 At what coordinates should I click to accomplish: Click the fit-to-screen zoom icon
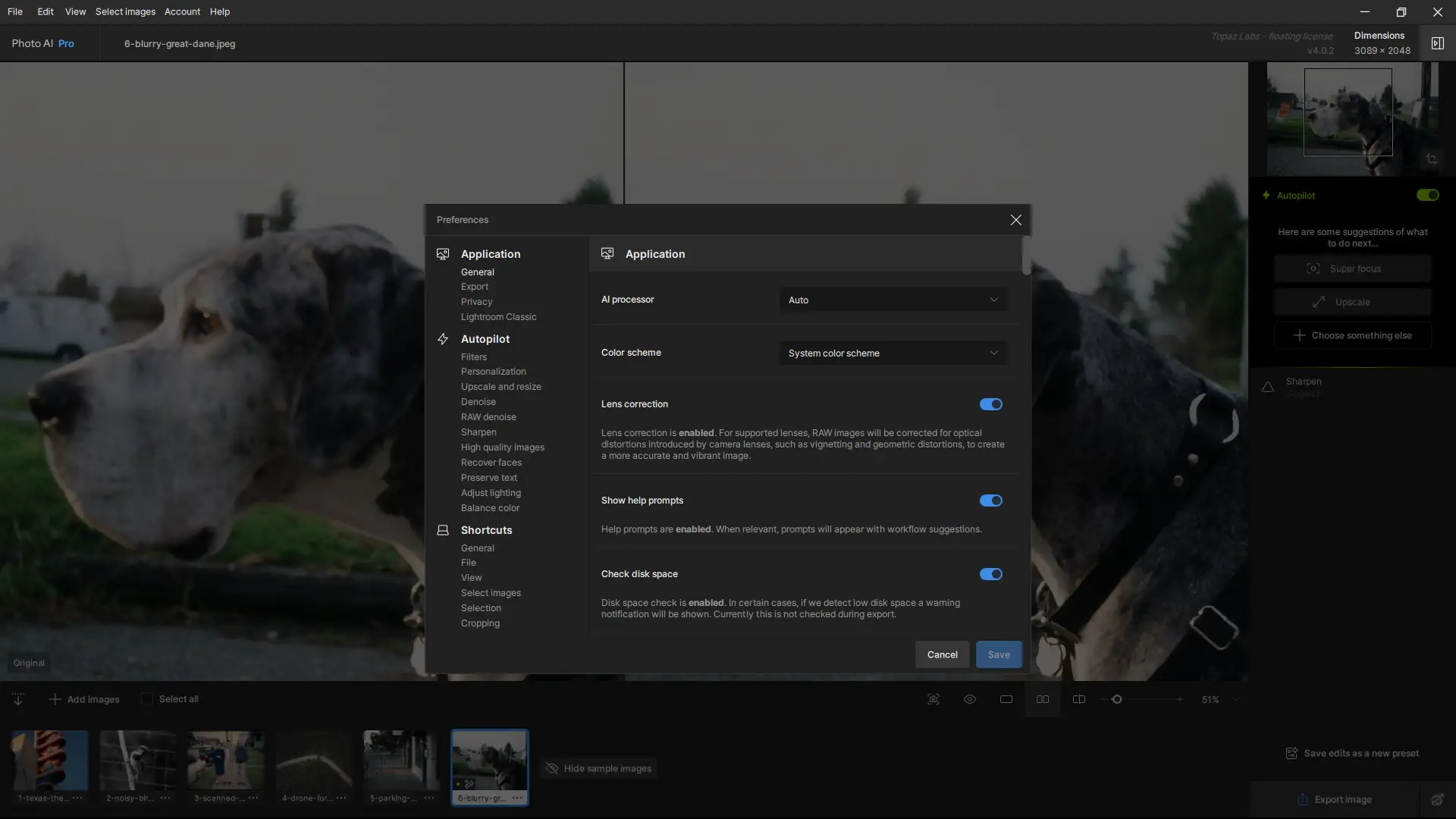click(x=934, y=699)
